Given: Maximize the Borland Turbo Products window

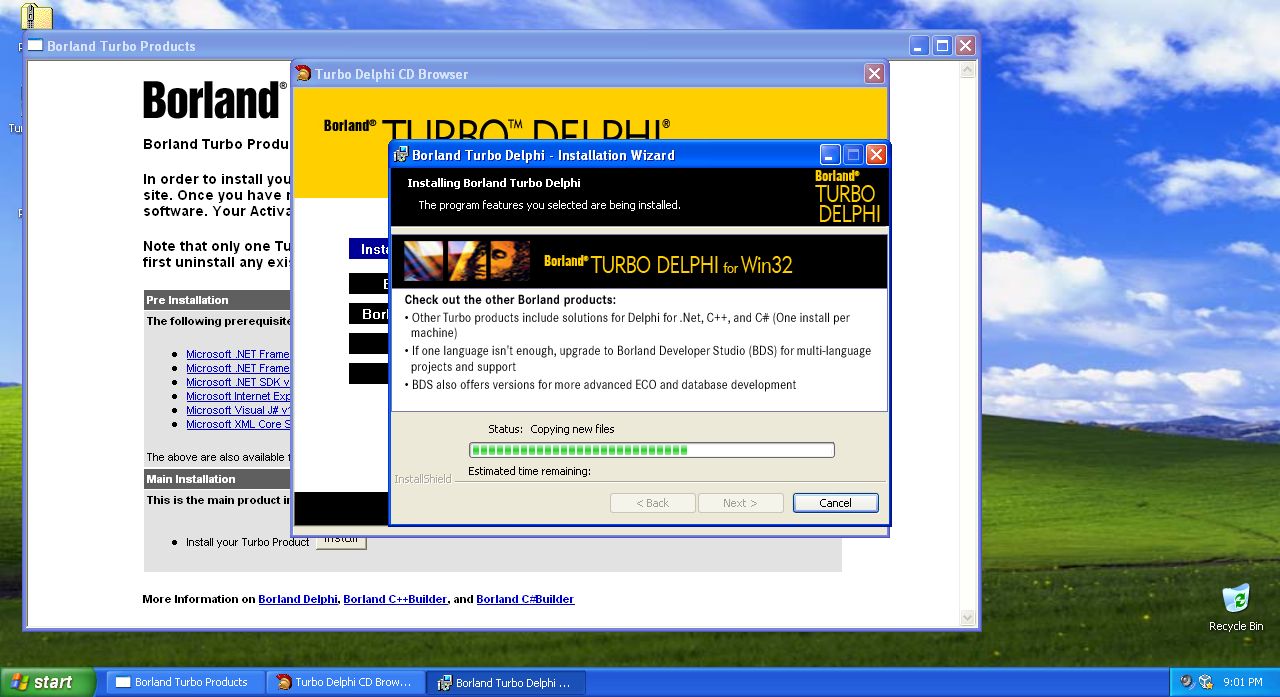Looking at the screenshot, I should (x=942, y=46).
